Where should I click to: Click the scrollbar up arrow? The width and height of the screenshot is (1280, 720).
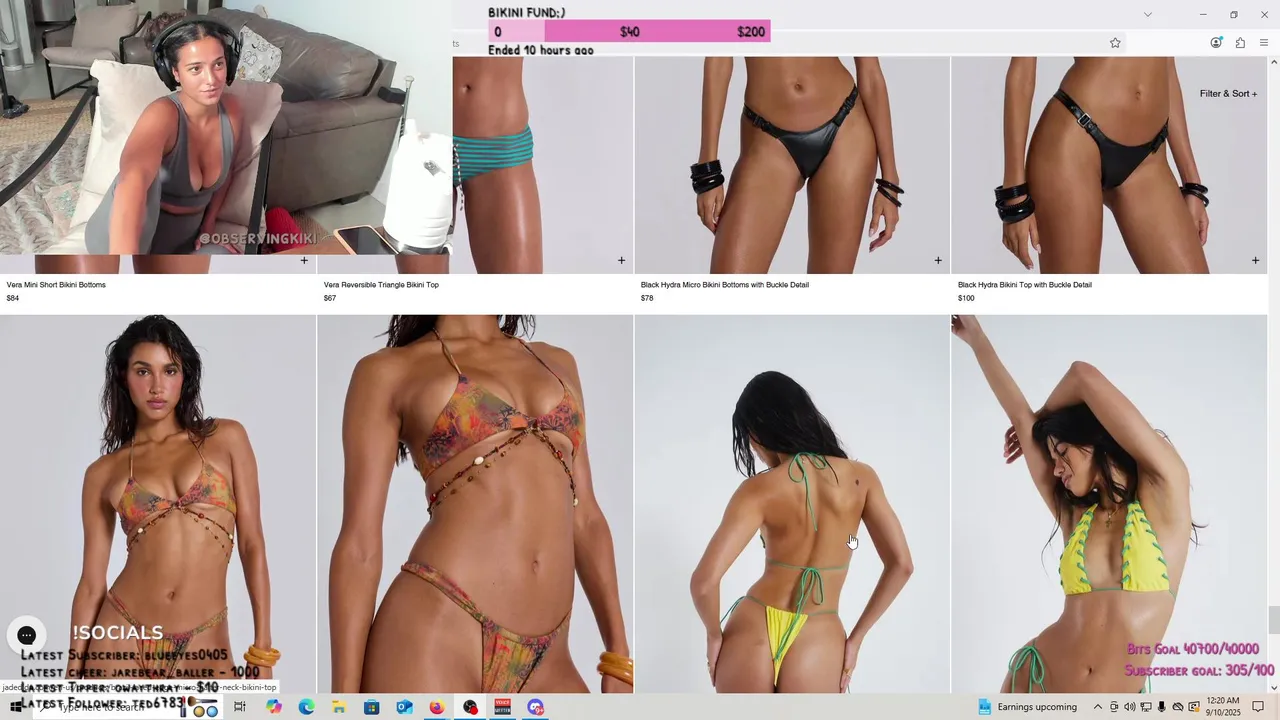(1274, 62)
